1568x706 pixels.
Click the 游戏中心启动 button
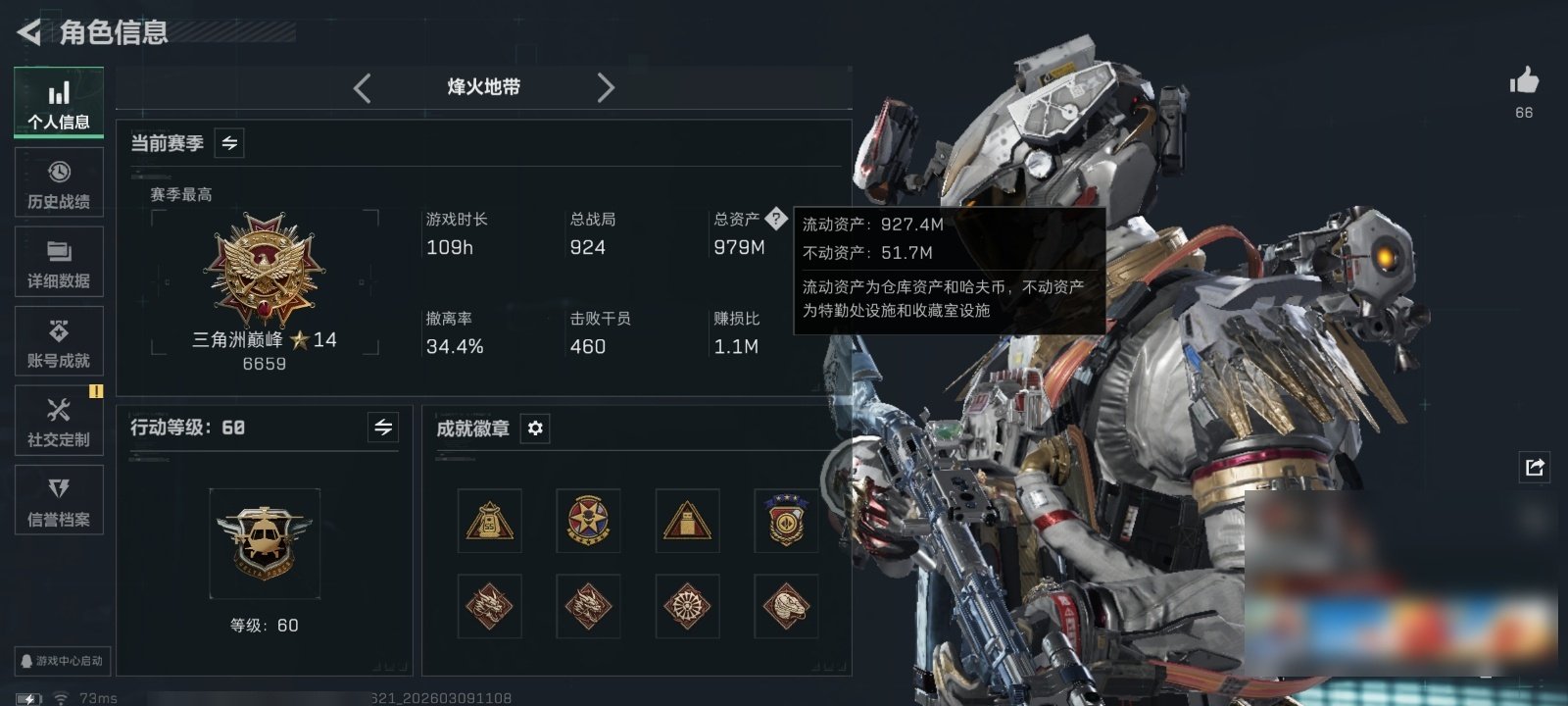tap(62, 661)
